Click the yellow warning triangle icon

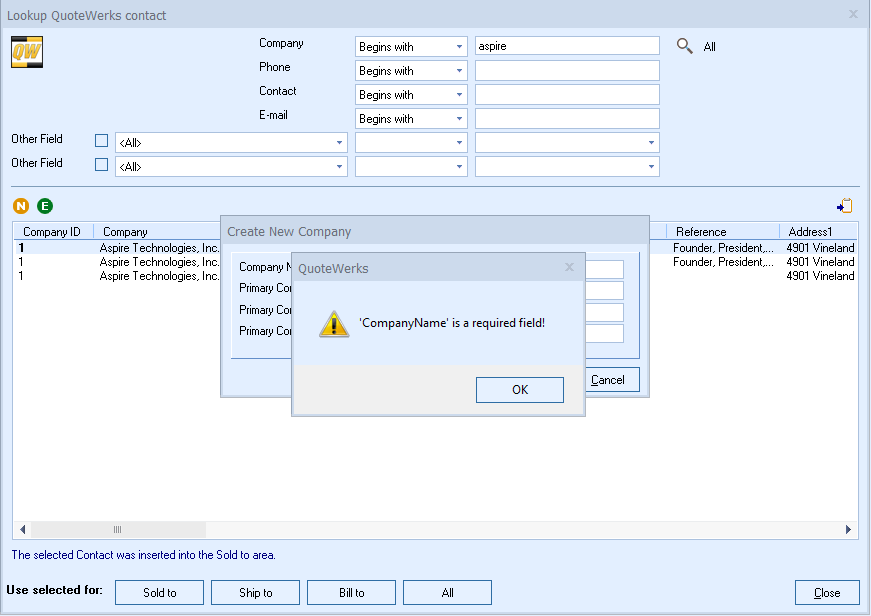click(334, 324)
